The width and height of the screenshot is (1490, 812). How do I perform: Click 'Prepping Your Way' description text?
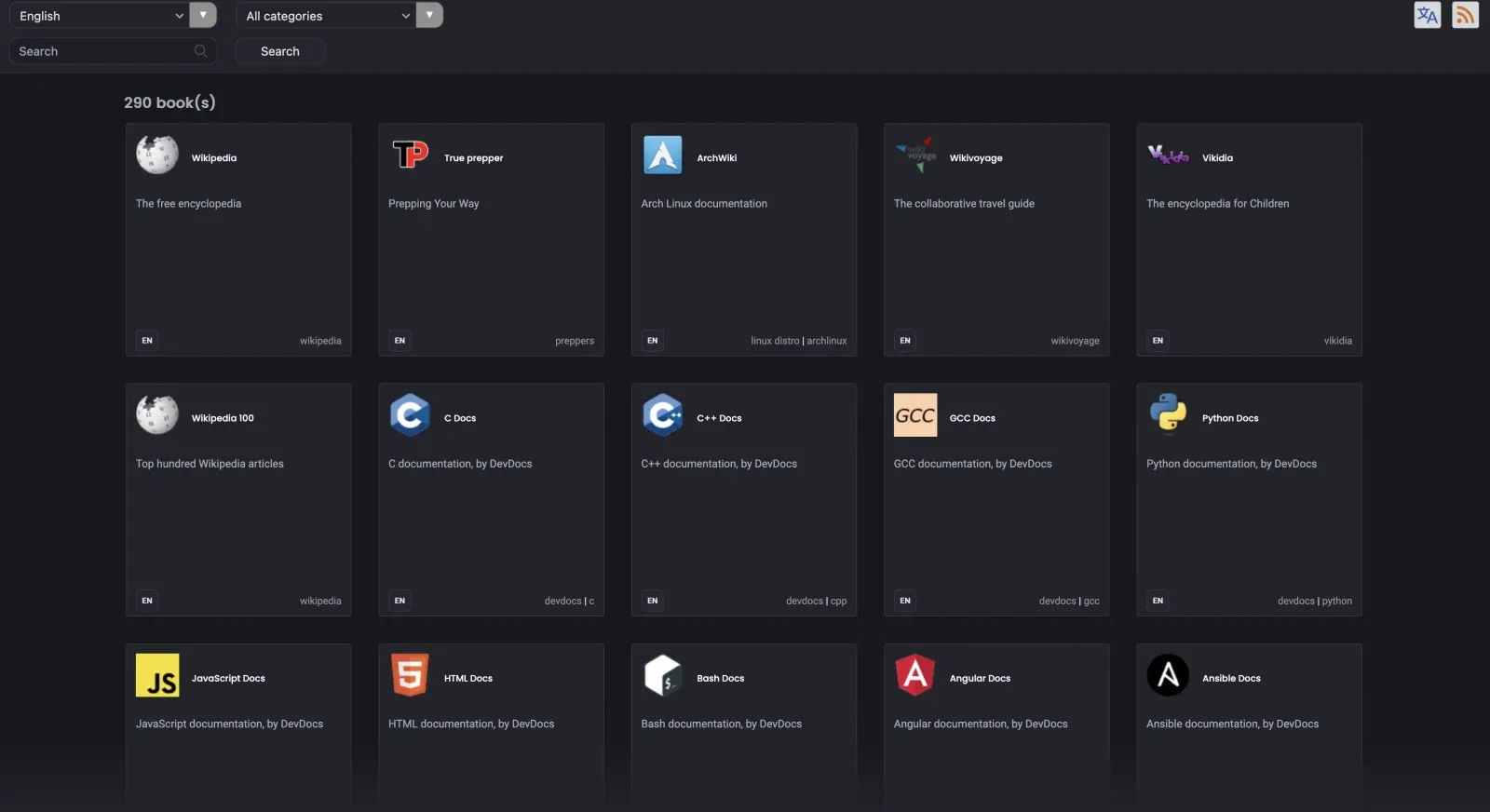tap(434, 204)
